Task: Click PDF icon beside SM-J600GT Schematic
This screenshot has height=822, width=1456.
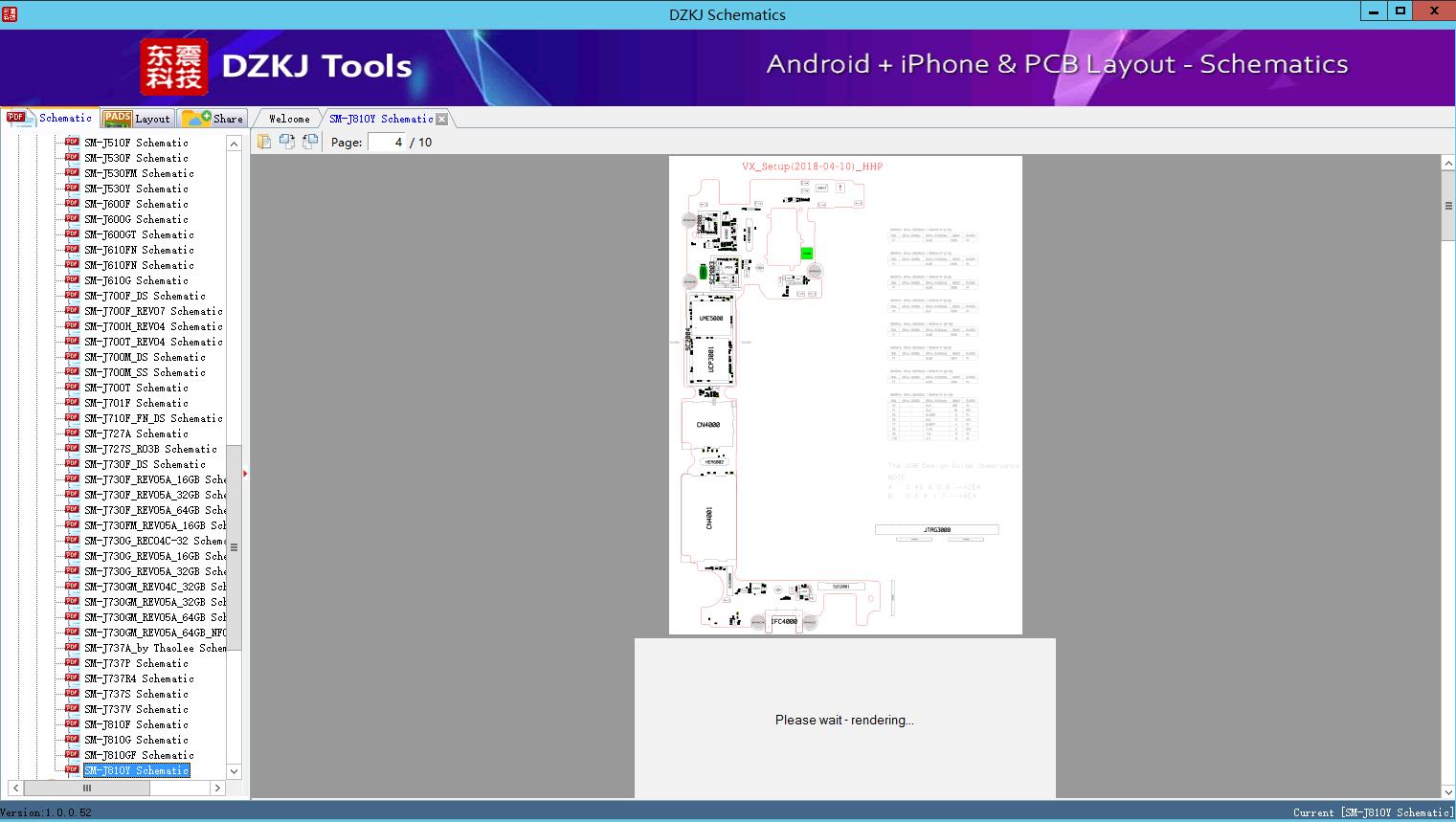Action: 72,233
